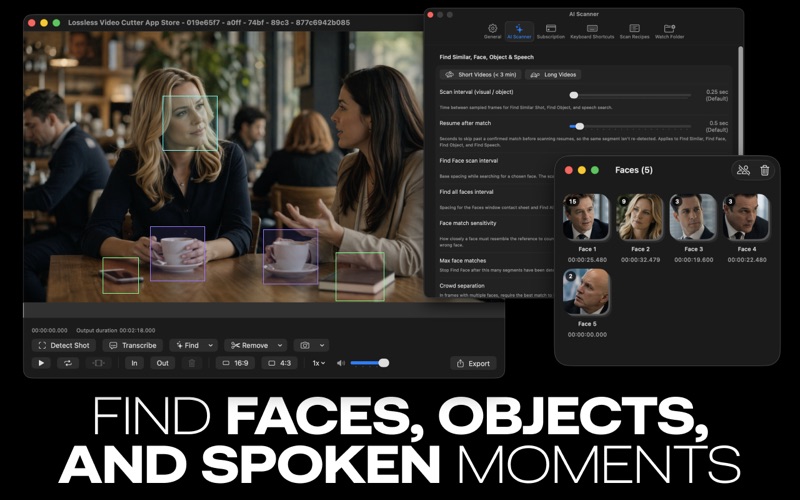Image resolution: width=800 pixels, height=500 pixels.
Task: Click the green zoom button of main video window
Action: pyautogui.click(x=57, y=23)
